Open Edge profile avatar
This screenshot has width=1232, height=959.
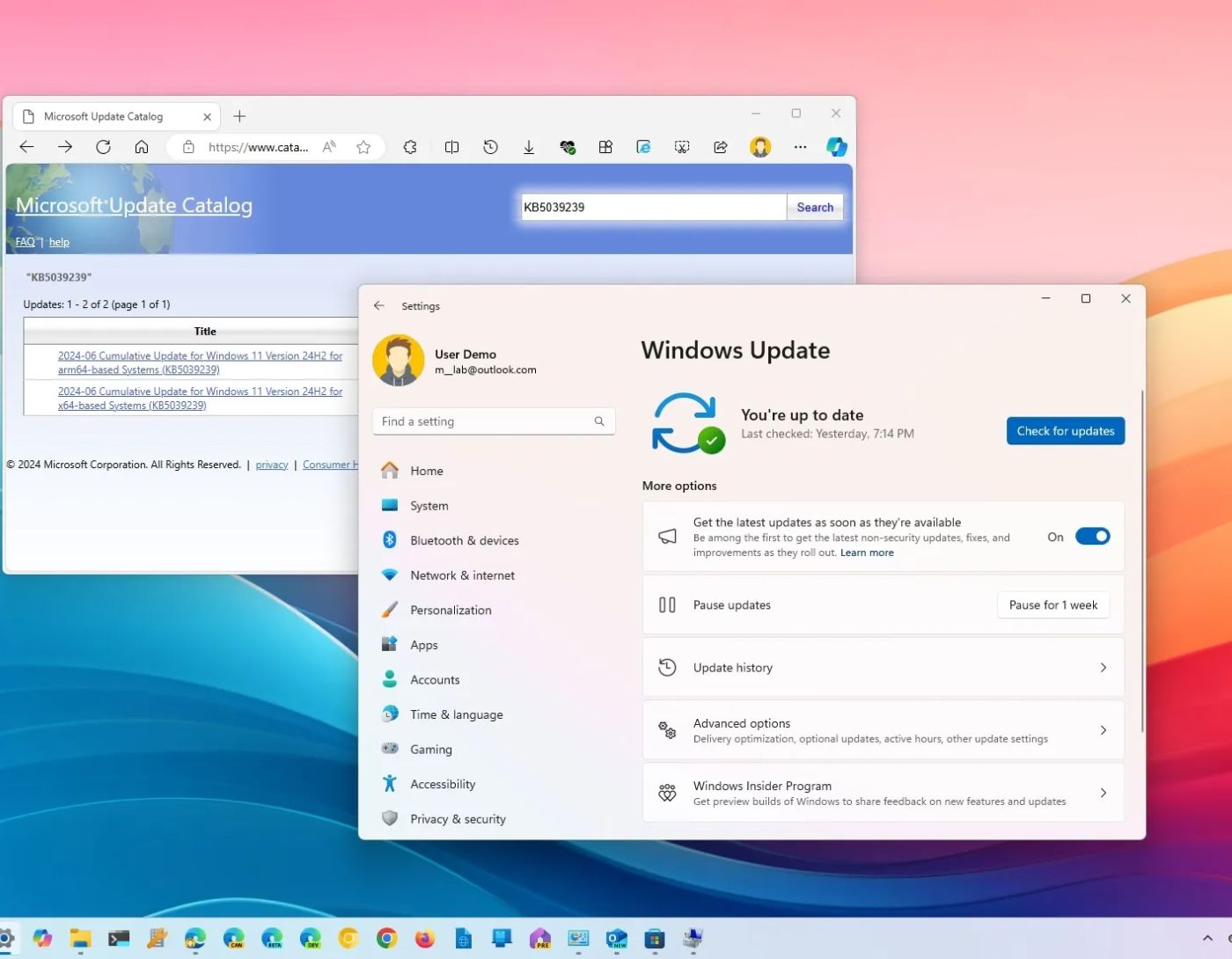[x=760, y=147]
